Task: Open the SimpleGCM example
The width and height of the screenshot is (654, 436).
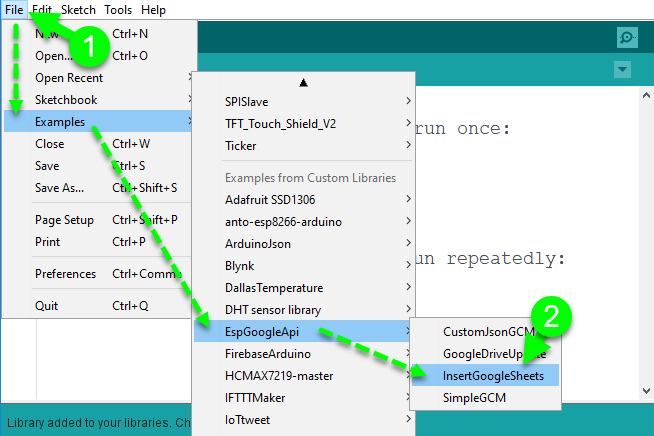Action: click(485, 398)
